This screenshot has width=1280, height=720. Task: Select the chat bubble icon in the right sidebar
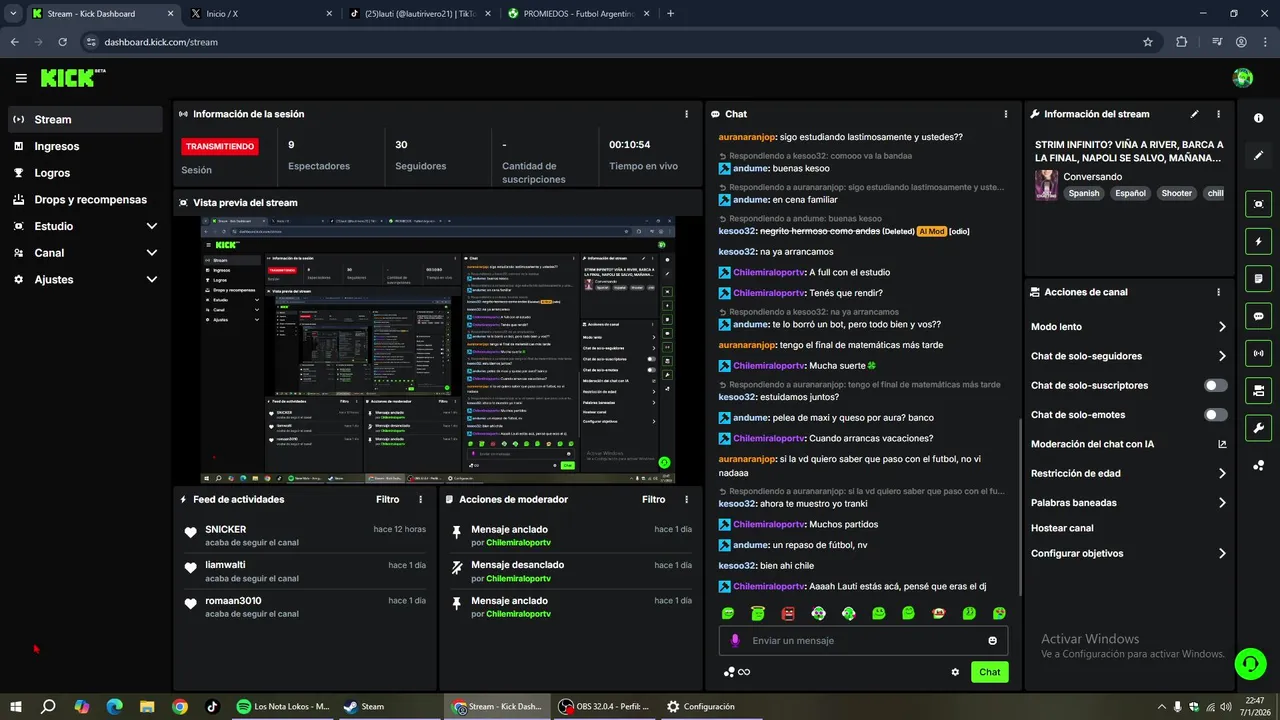click(x=1258, y=316)
